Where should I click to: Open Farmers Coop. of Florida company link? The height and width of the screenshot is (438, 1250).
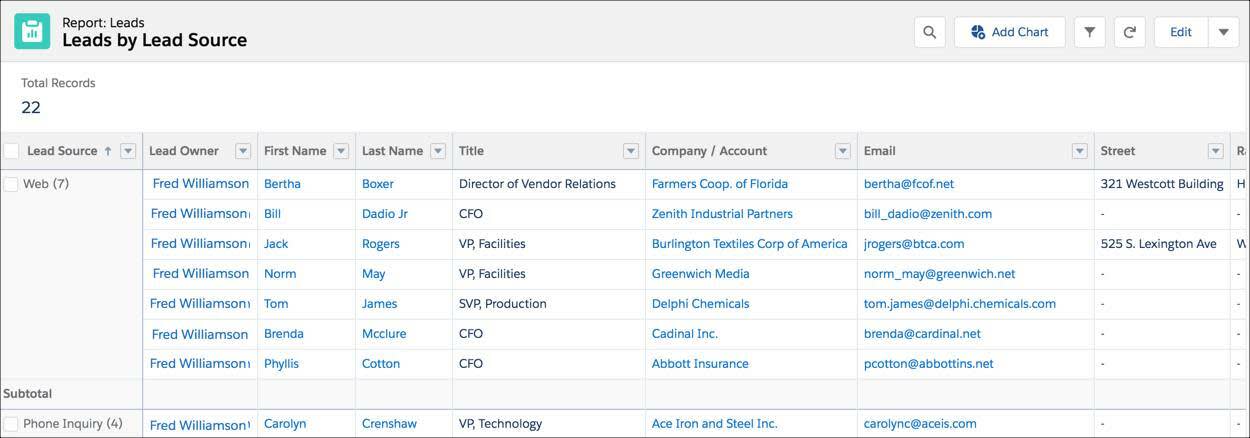pos(720,184)
